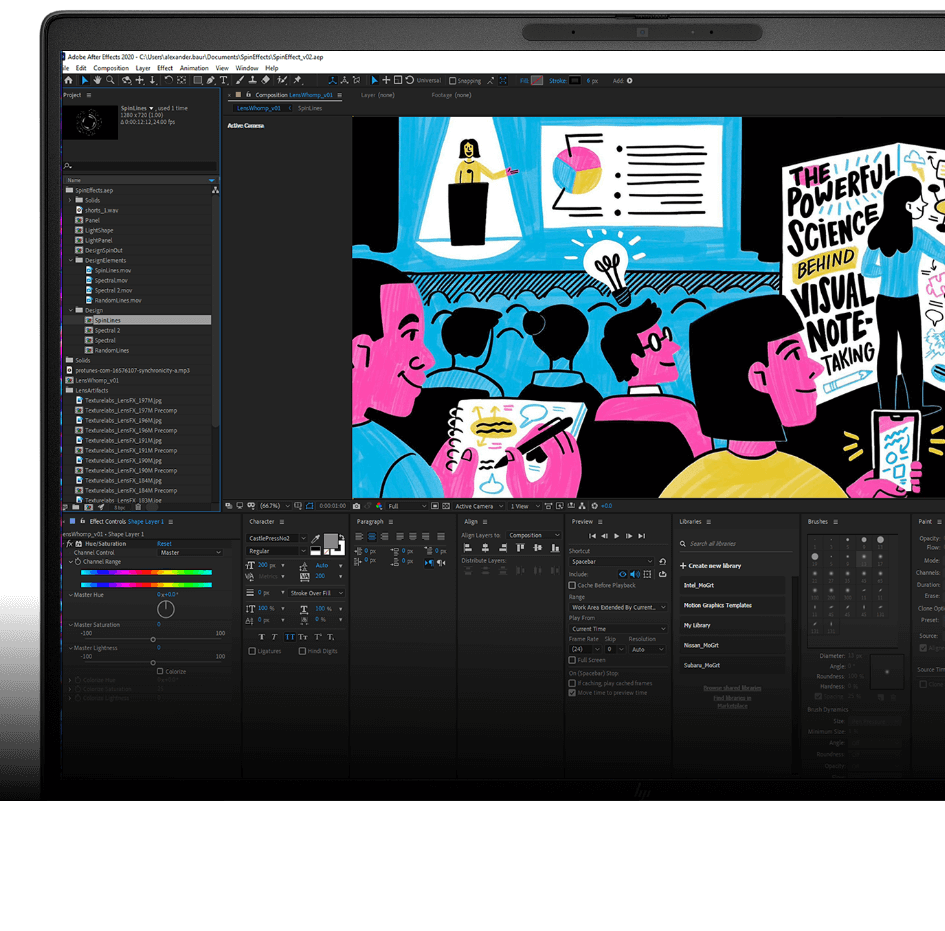Select the Type tool
Screen dimensions: 945x931
pyautogui.click(x=224, y=80)
